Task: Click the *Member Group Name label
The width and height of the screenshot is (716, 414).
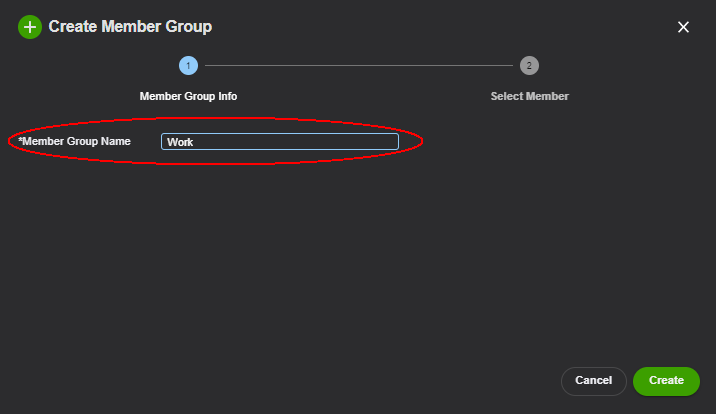Action: [74, 141]
